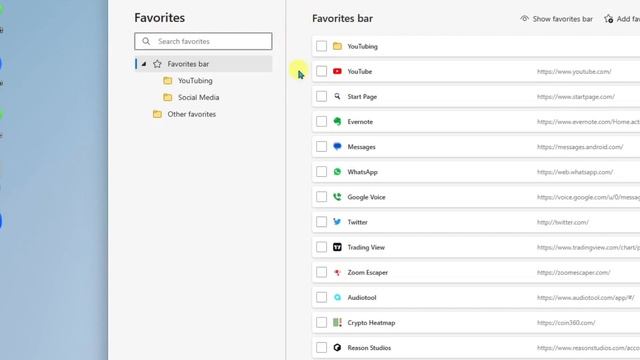Open the Start Page favorite entry

tap(476, 96)
